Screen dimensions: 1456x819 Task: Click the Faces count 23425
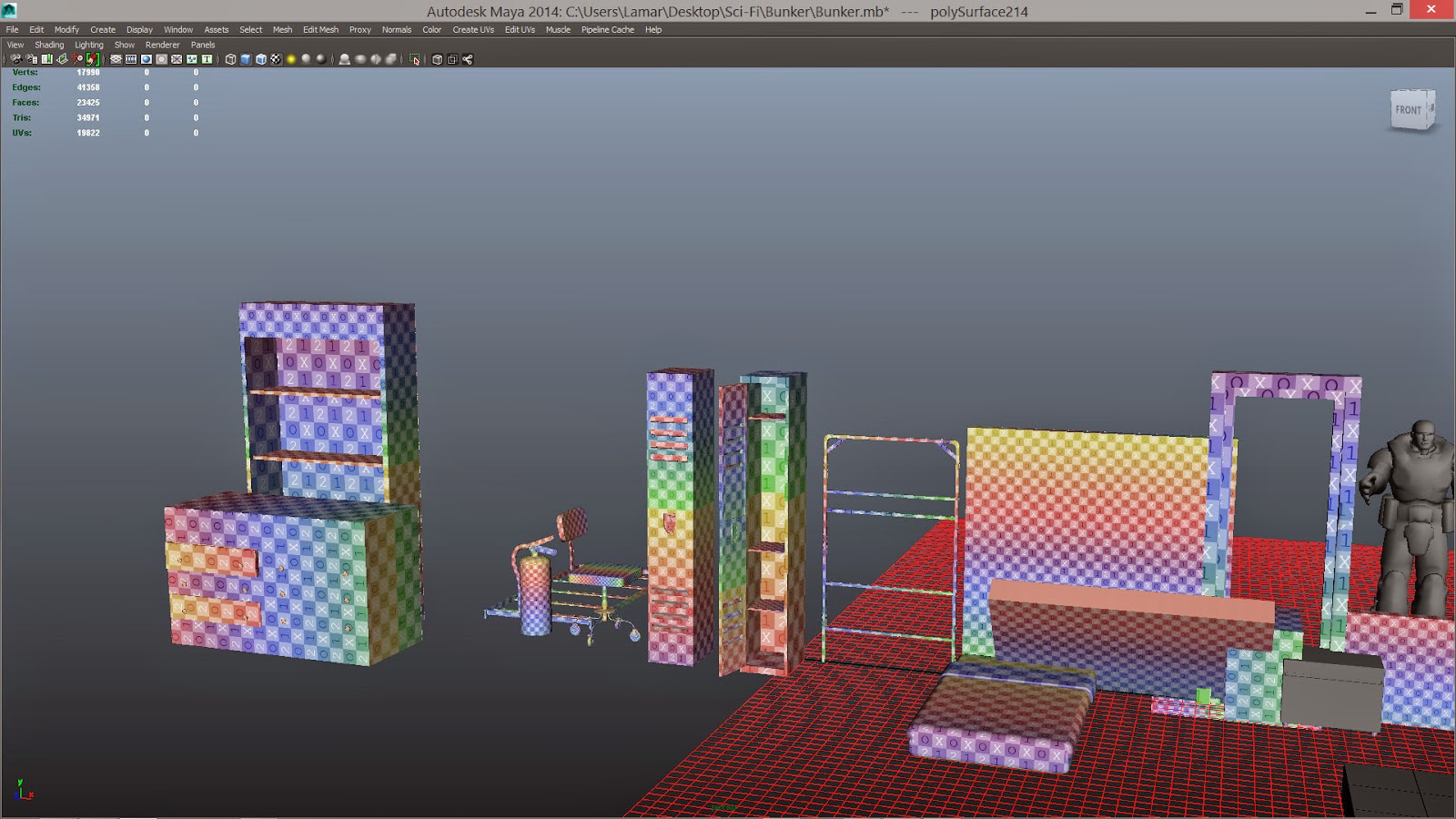click(x=88, y=103)
